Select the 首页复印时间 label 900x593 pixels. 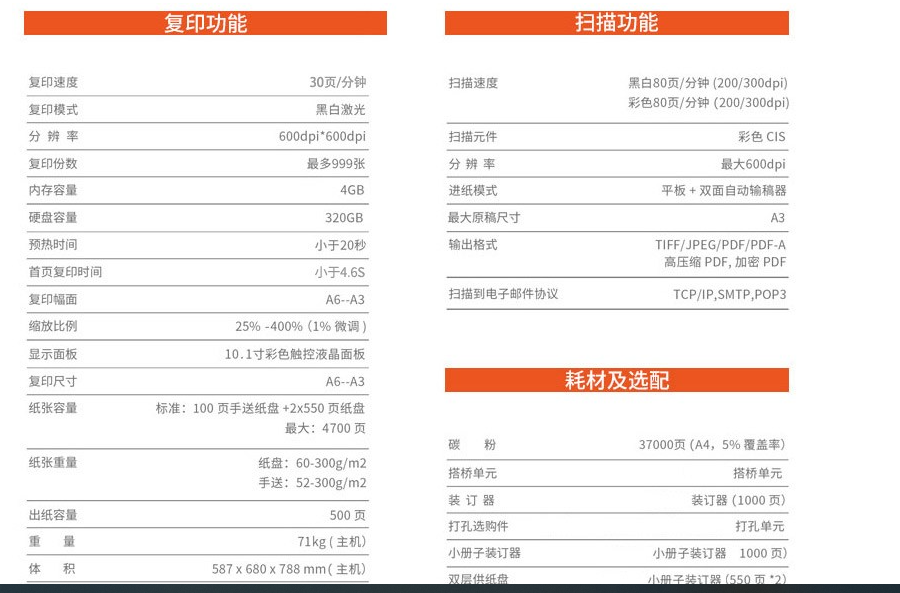click(65, 272)
